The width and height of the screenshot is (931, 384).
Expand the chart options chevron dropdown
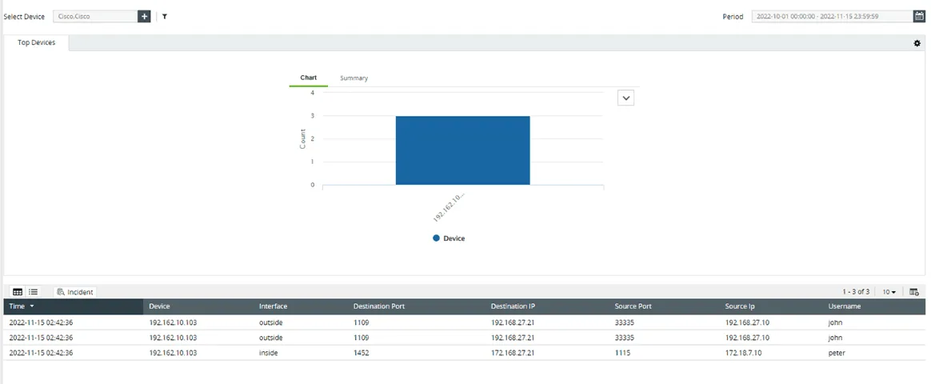626,98
